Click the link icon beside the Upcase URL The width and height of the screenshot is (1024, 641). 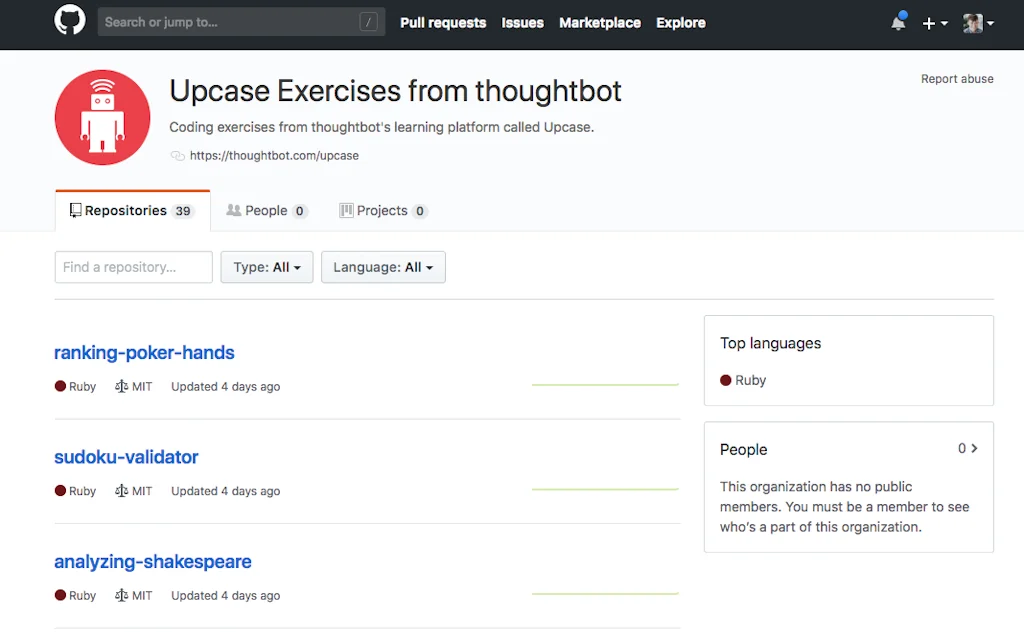(x=177, y=156)
